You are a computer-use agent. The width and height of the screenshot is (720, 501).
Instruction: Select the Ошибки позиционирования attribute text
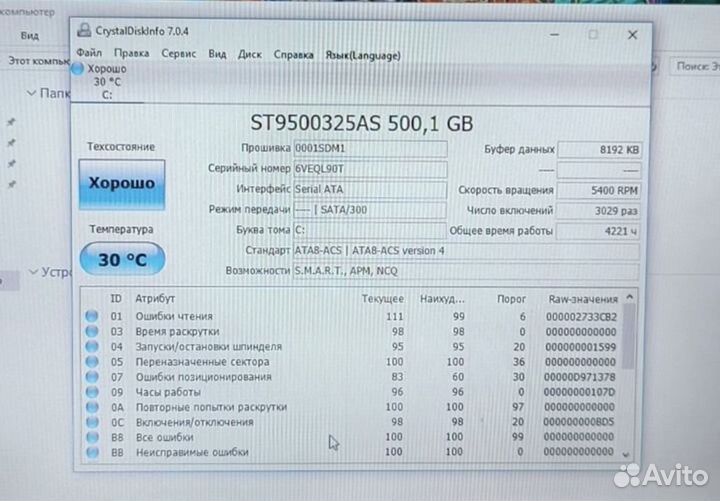click(203, 377)
